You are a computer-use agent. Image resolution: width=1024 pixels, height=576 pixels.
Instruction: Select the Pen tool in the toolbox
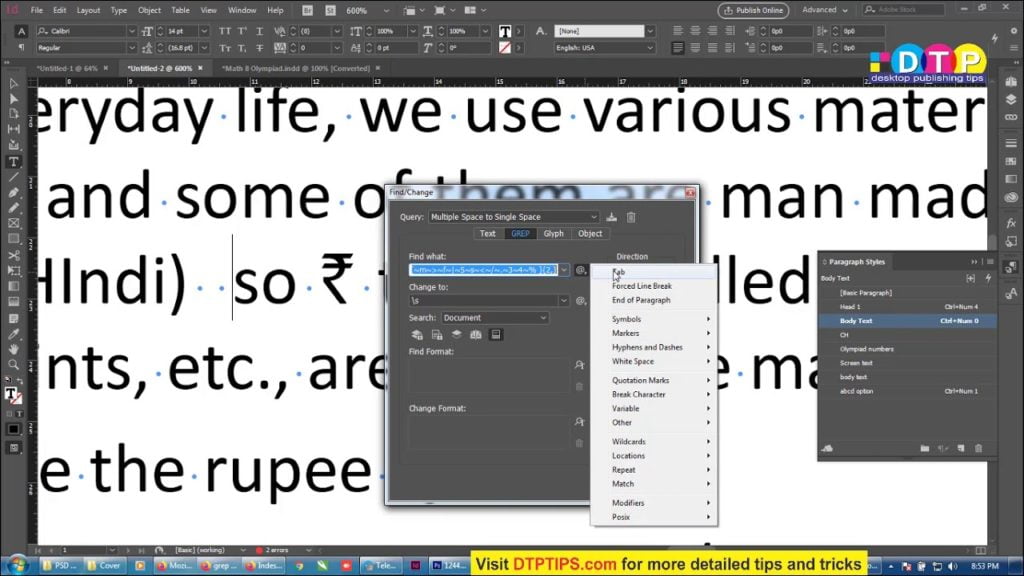pos(13,192)
